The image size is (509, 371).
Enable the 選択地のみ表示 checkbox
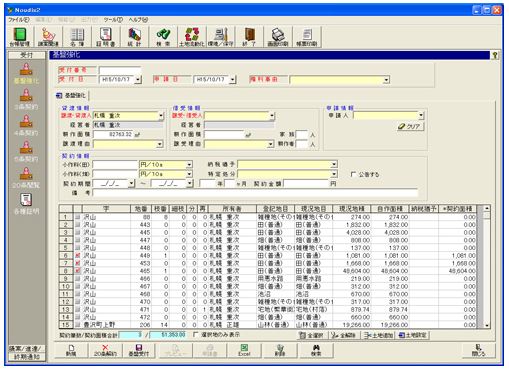pyautogui.click(x=196, y=334)
